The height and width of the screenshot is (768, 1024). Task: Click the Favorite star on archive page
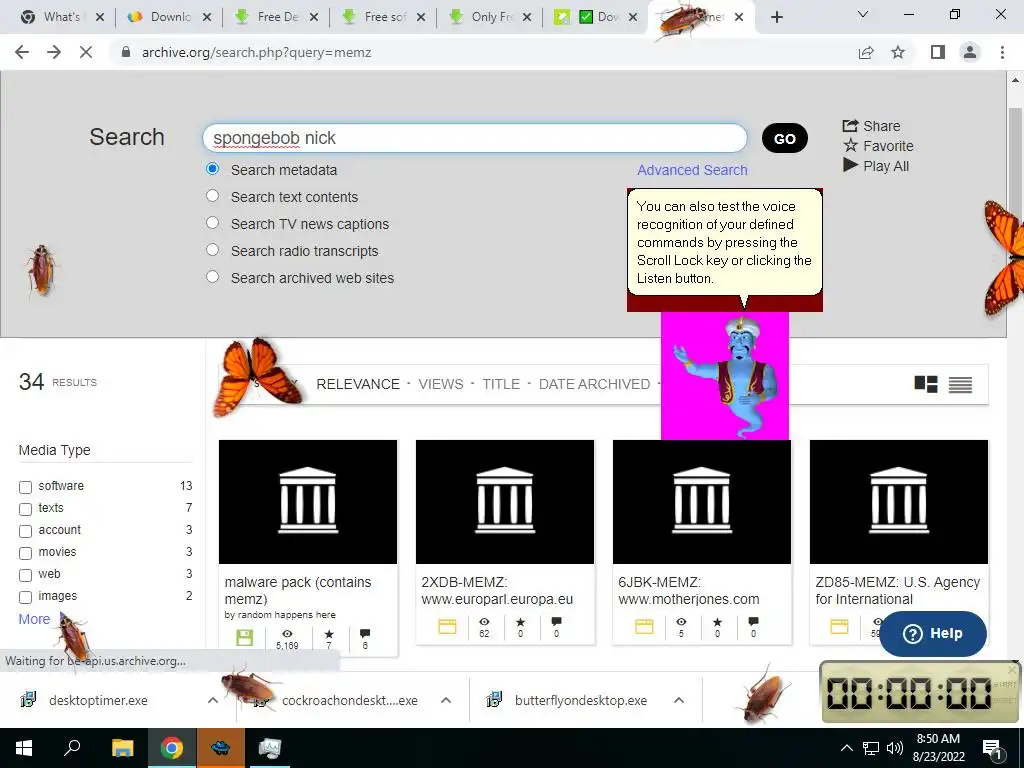(850, 146)
